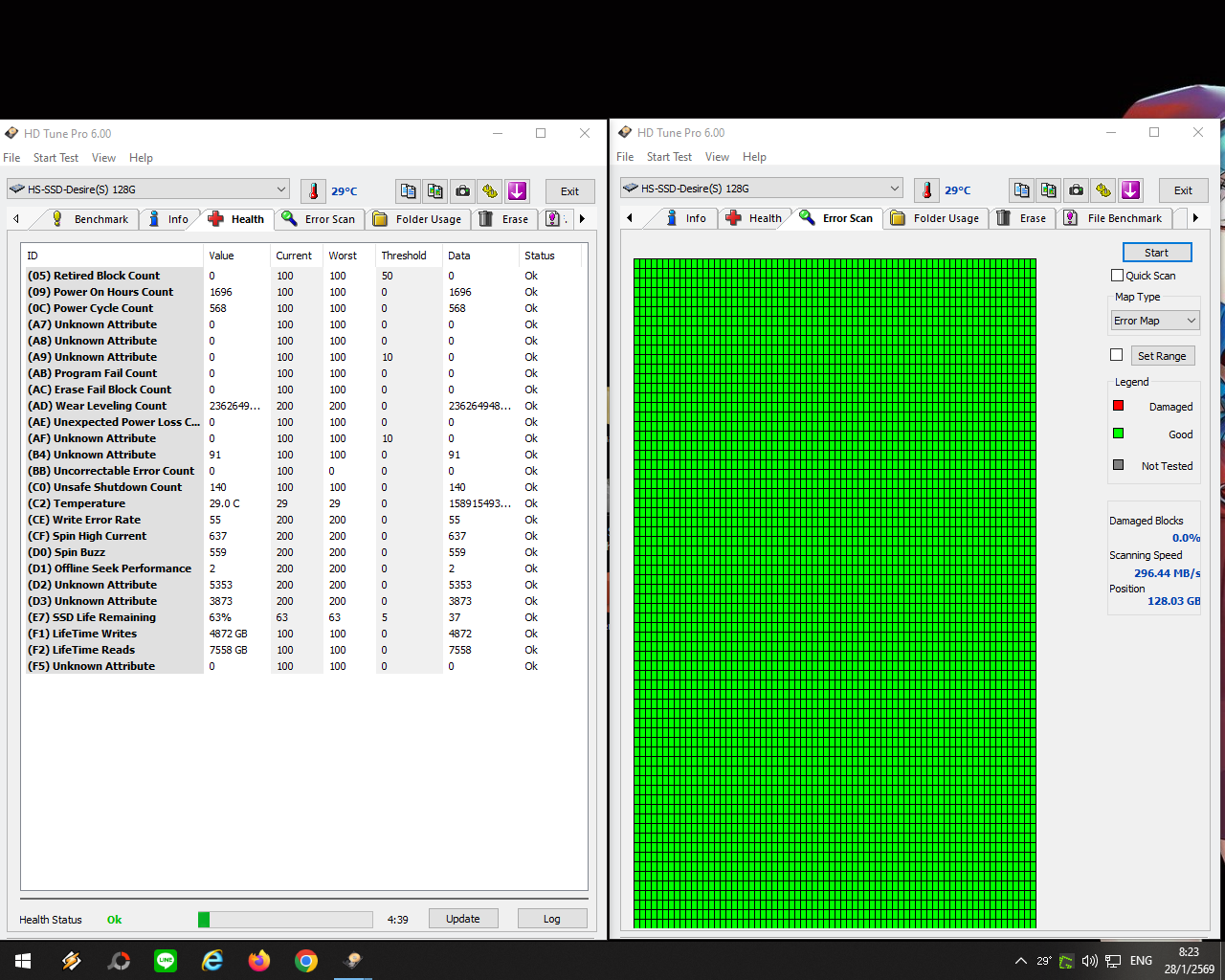The width and height of the screenshot is (1225, 980).
Task: Click purple down-arrow icon in right window
Action: pyautogui.click(x=1130, y=189)
